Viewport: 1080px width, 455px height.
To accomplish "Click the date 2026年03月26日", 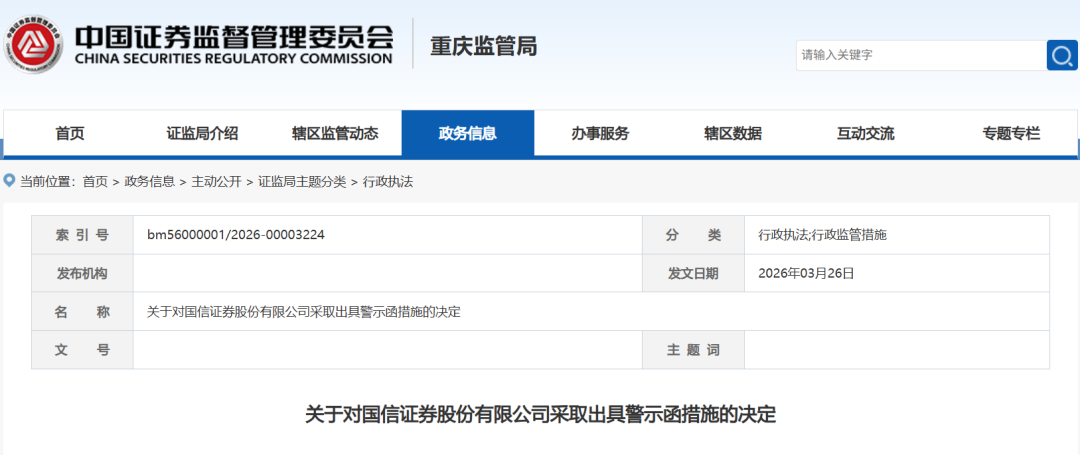I will point(806,273).
